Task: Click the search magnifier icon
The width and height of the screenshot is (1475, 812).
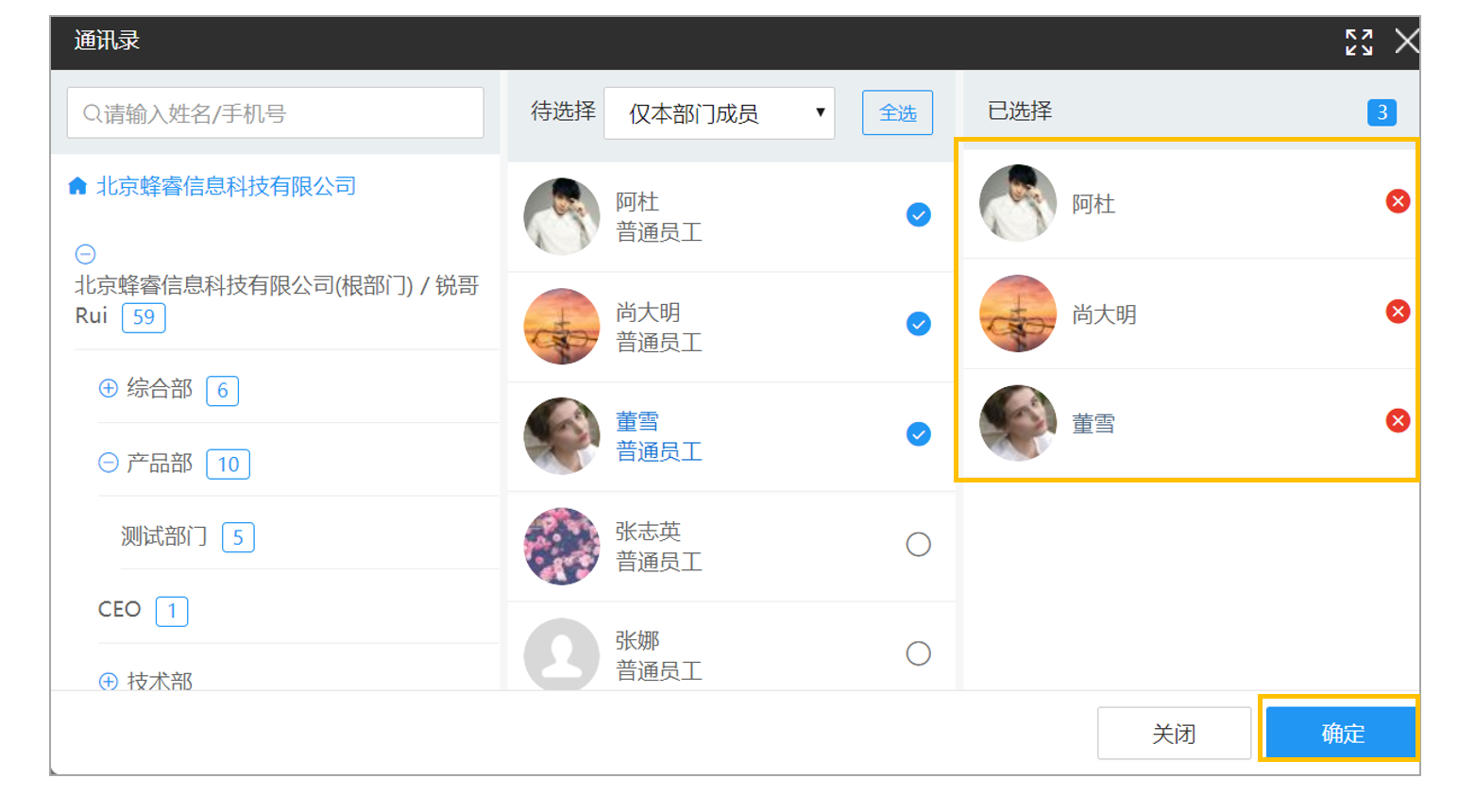Action: [93, 114]
